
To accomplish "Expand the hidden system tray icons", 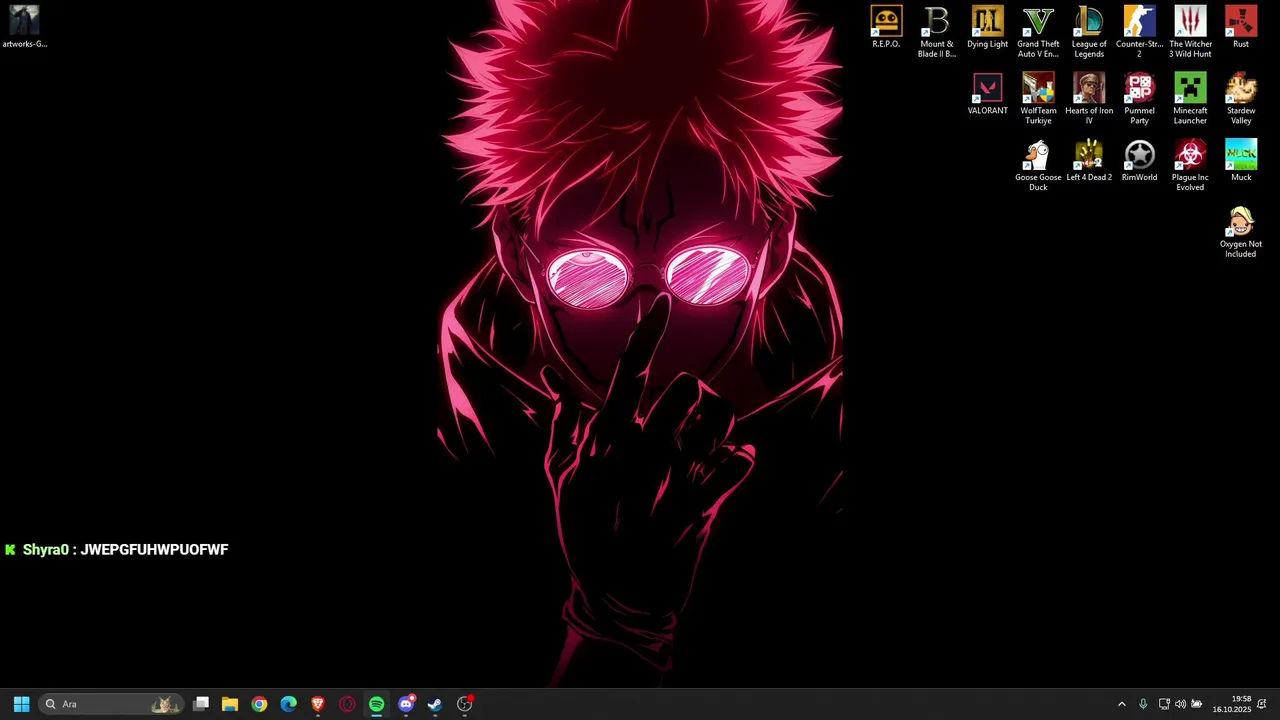I will (x=1121, y=704).
